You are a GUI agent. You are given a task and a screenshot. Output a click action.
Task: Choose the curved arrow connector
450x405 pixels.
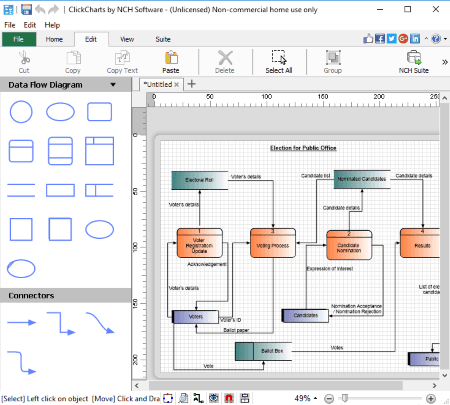coord(100,323)
